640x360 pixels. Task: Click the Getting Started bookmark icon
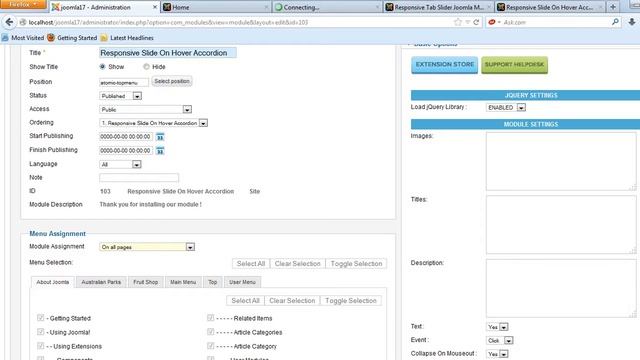click(51, 38)
